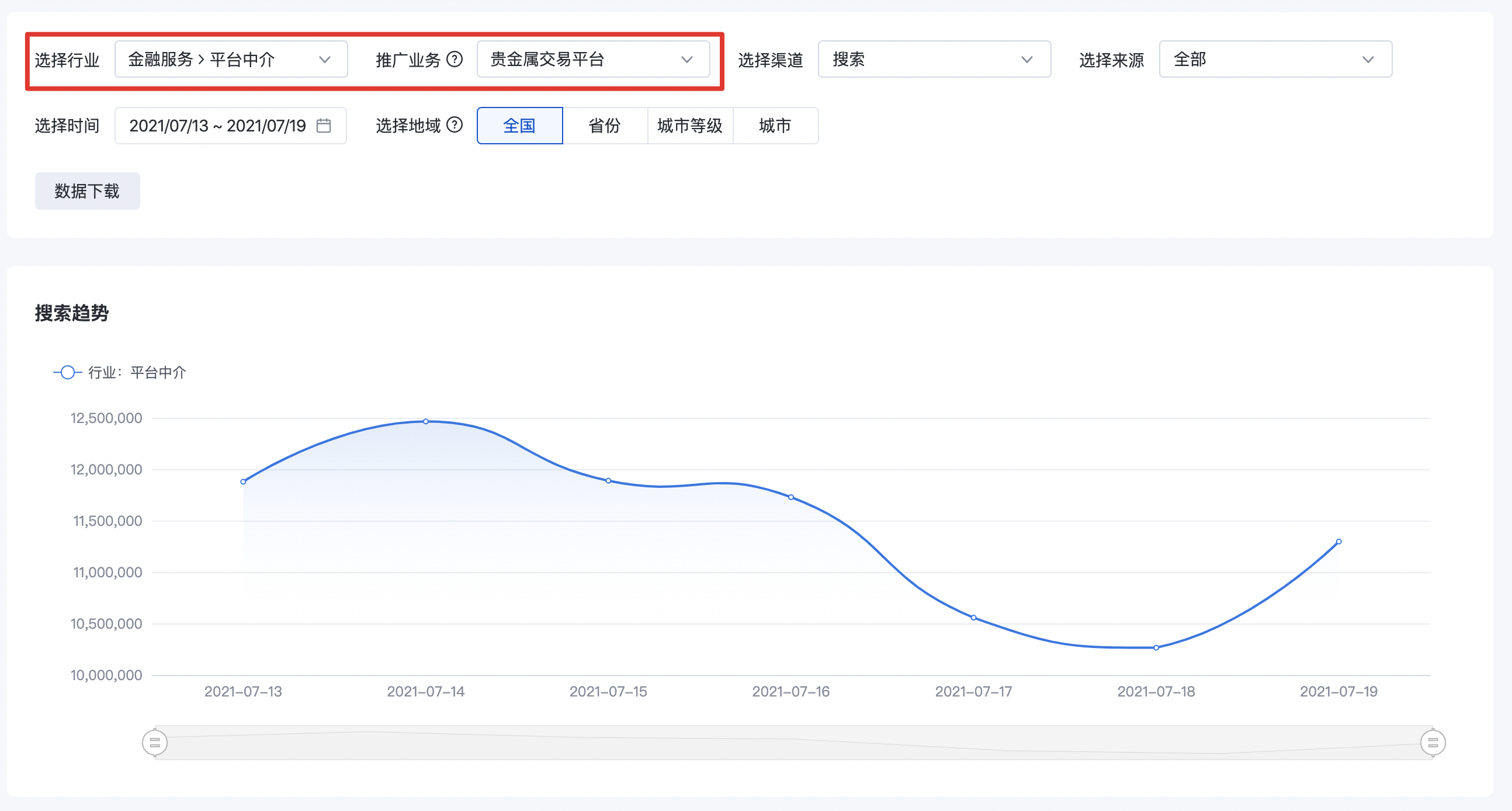1512x811 pixels.
Task: Open 选择渠道 dropdown showing 搜索
Action: [934, 59]
